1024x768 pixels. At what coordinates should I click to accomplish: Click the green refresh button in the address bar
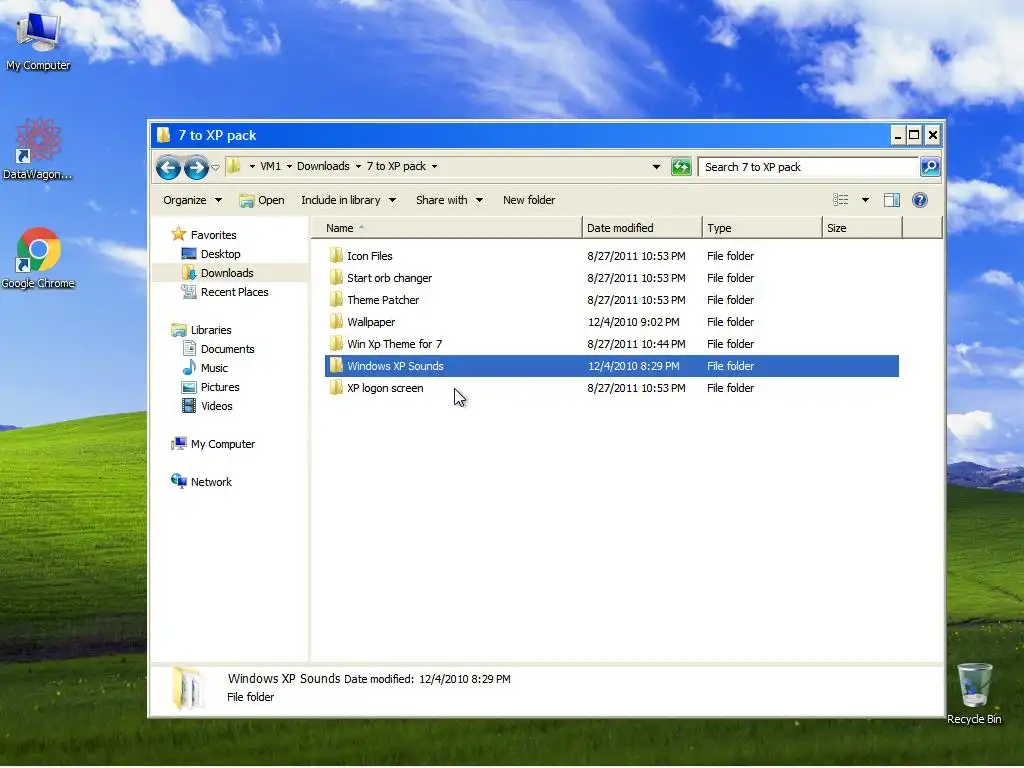681,167
